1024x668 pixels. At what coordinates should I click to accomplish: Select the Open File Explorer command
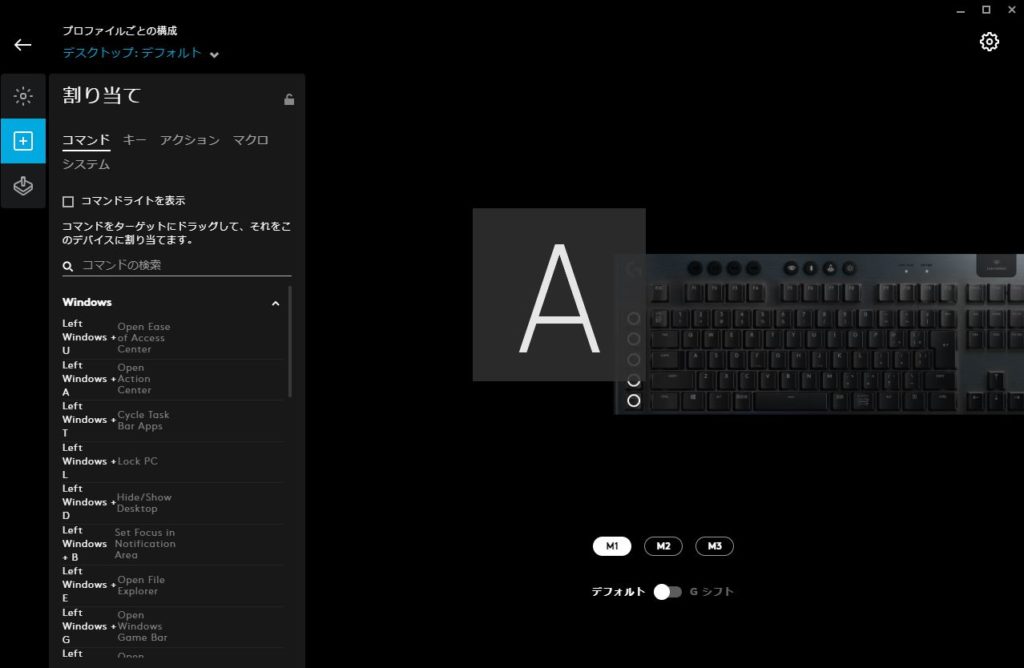tap(173, 584)
